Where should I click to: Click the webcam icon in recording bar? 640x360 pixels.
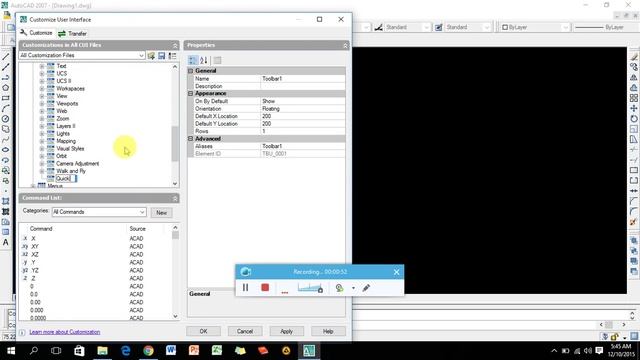click(339, 288)
